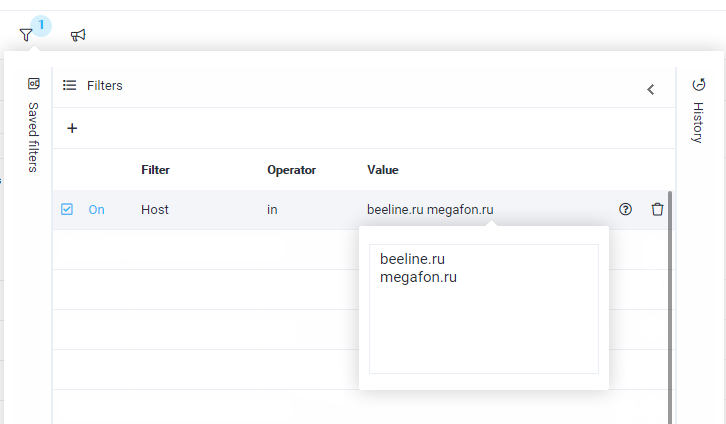This screenshot has height=424, width=726.
Task: Click the filter count badge showing 1
Action: [x=41, y=25]
